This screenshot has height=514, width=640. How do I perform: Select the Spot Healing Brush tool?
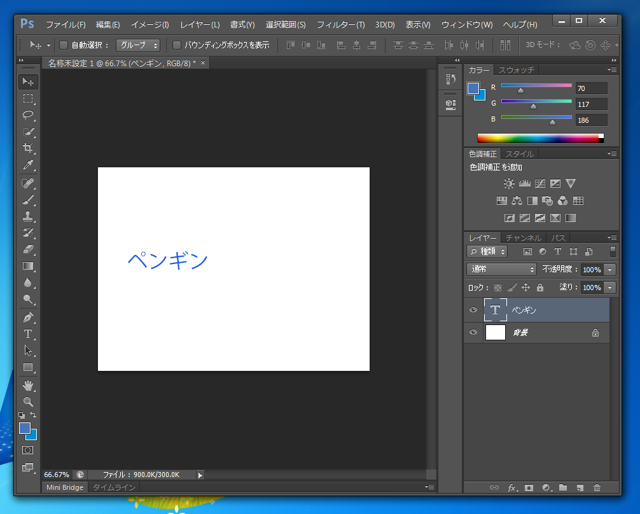tap(28, 183)
